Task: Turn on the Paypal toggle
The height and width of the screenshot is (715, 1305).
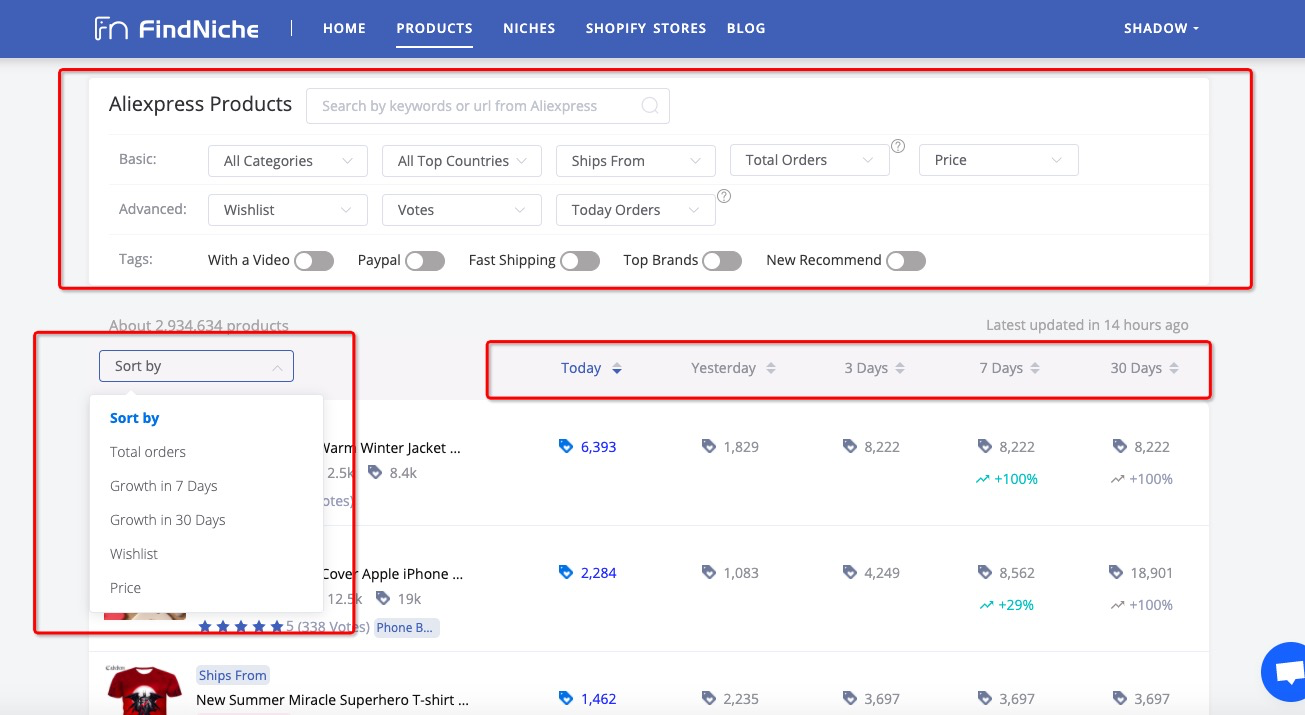Action: [425, 261]
